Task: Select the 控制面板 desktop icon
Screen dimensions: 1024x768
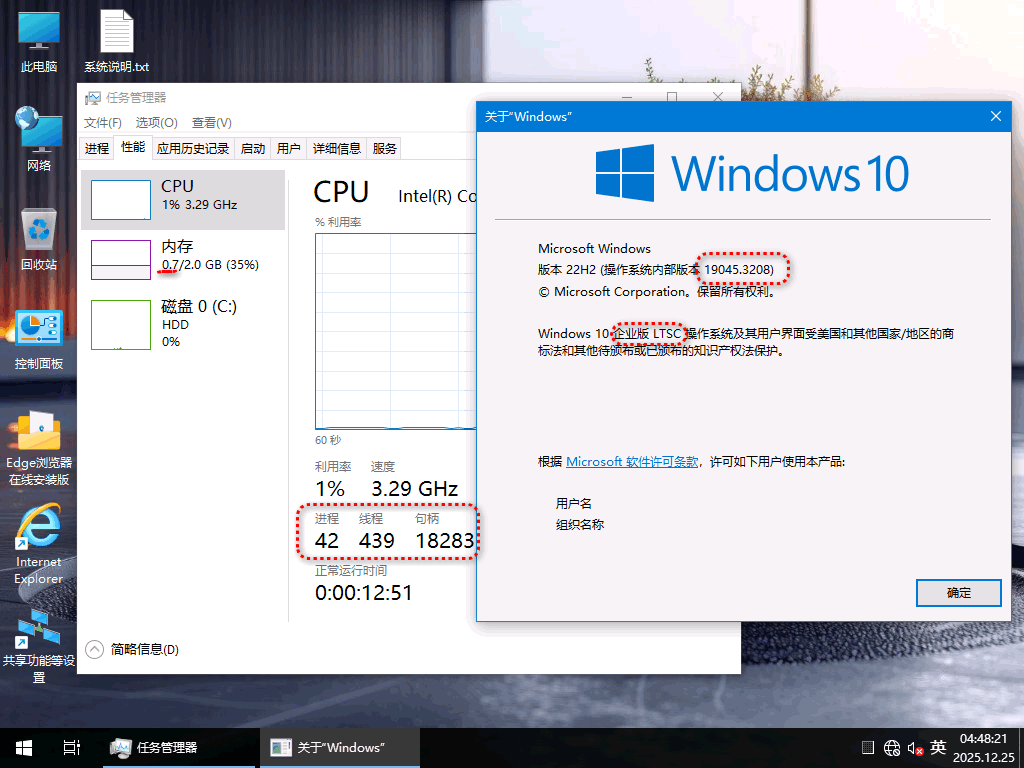Action: coord(39,340)
